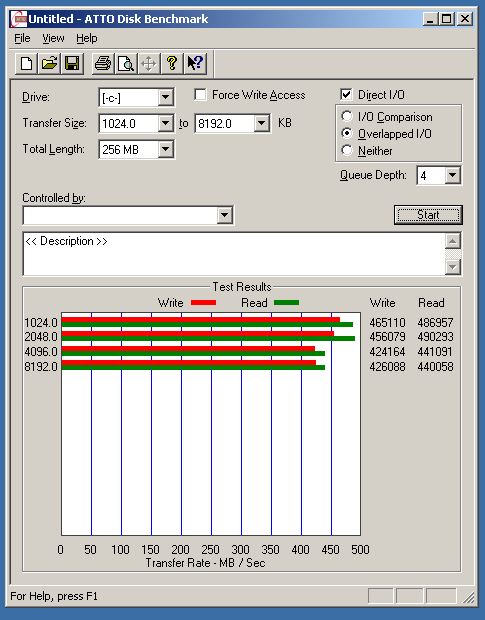
Task: Minimize the ATTO Disk Benchmark window
Action: (430, 19)
